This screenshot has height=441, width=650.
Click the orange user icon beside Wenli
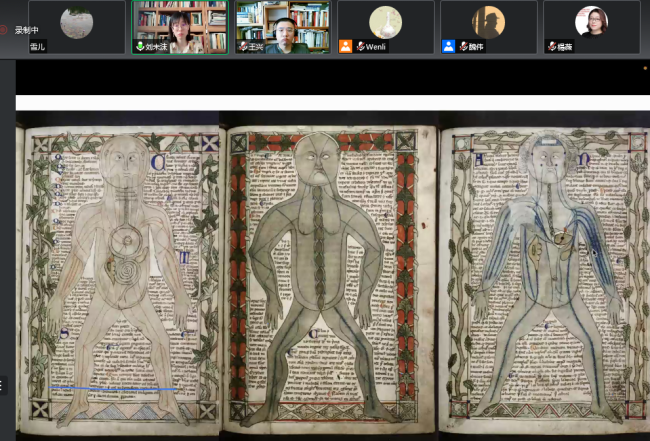click(x=345, y=46)
